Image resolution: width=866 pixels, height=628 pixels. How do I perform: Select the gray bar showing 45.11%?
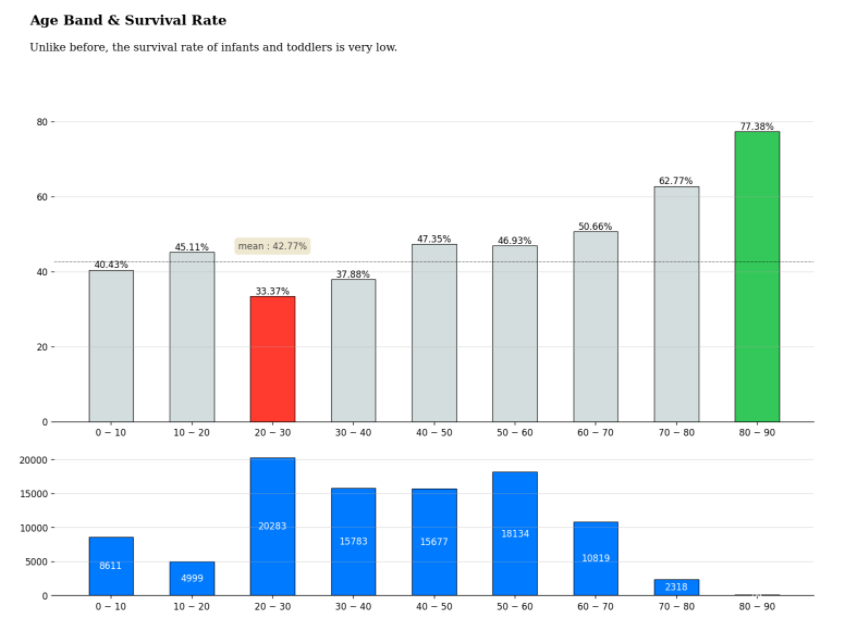pos(191,337)
